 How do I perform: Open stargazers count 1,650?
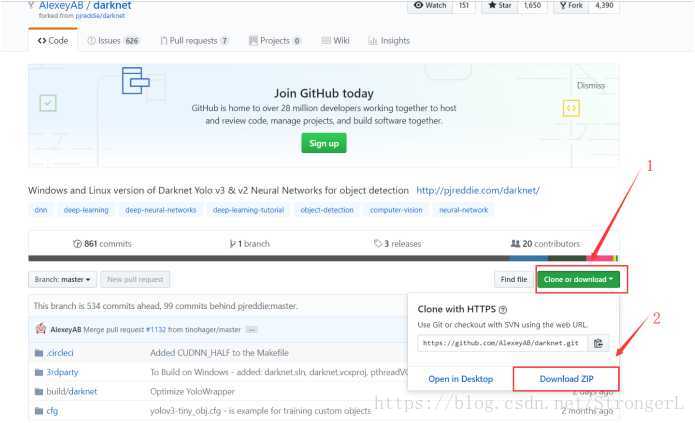[x=532, y=6]
